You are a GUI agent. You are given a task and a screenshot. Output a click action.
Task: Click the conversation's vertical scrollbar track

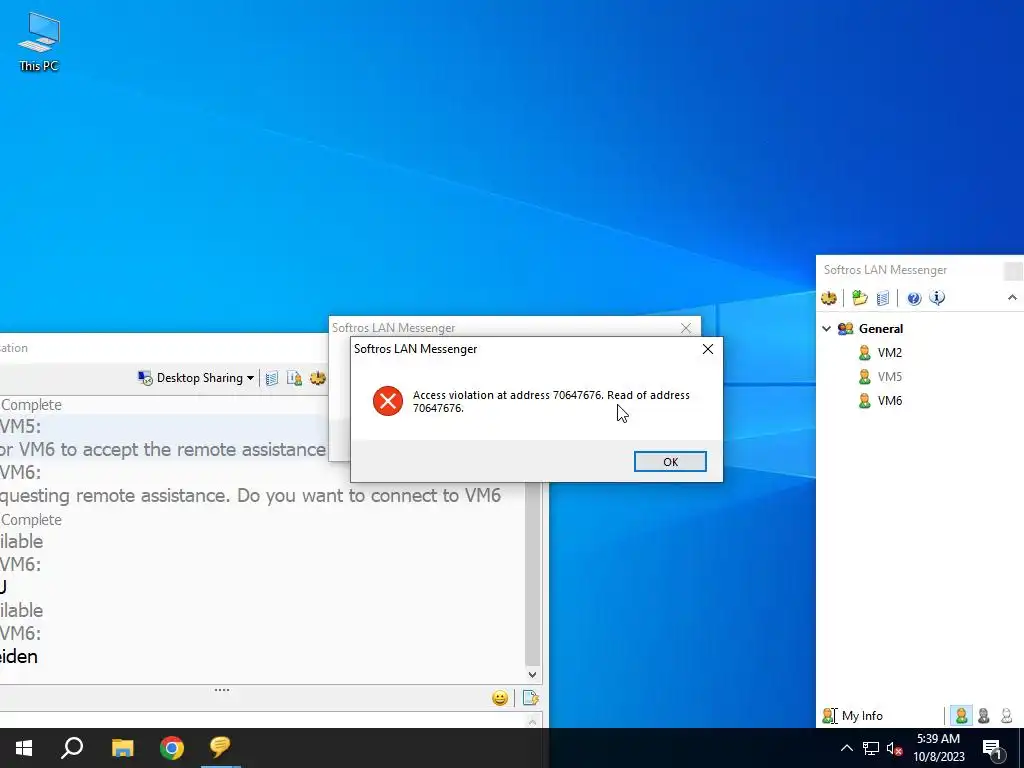point(532,575)
